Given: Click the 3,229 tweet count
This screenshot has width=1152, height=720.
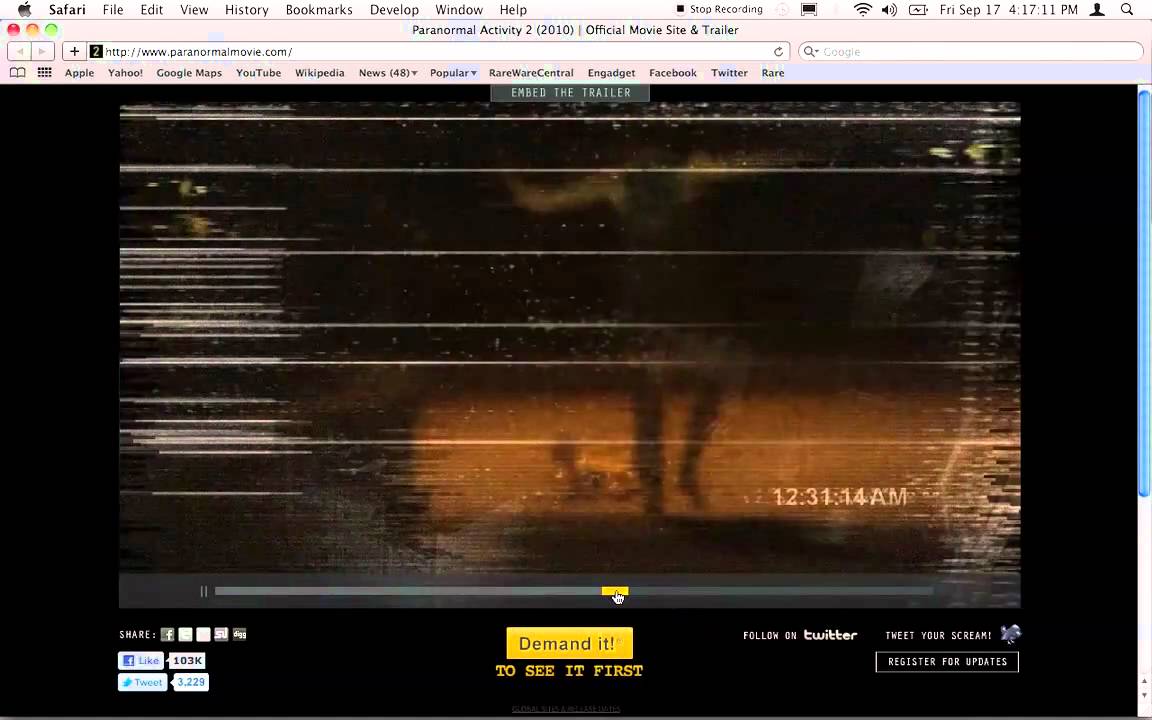Looking at the screenshot, I should click(x=191, y=683).
